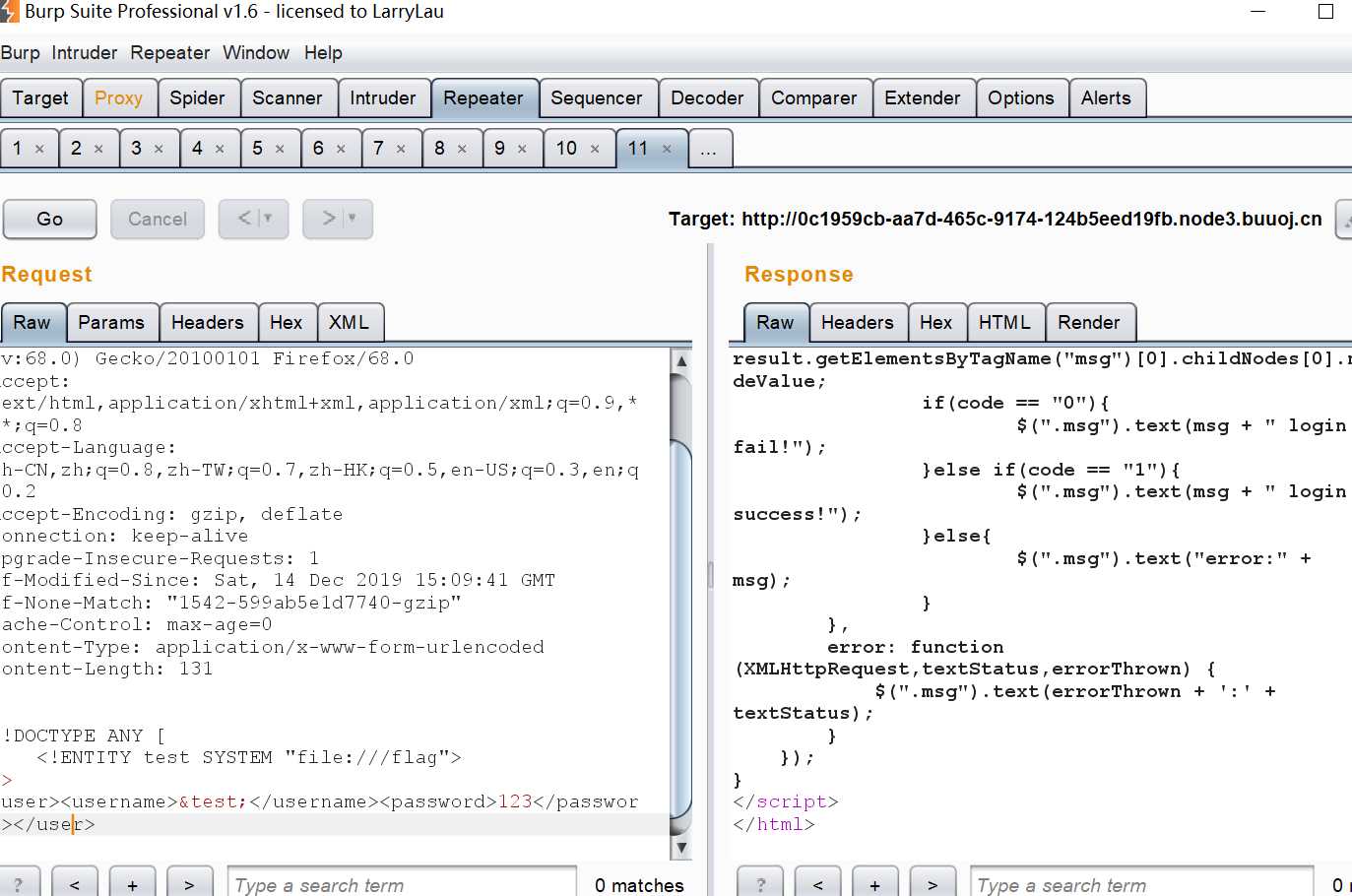Image resolution: width=1352 pixels, height=896 pixels.
Task: Send request with Go button
Action: (50, 219)
